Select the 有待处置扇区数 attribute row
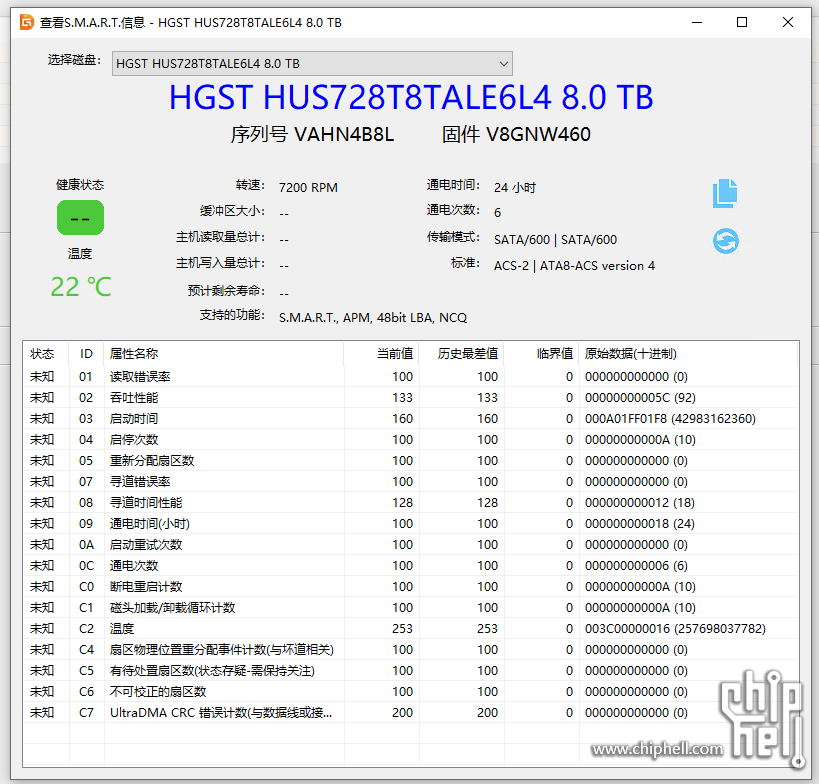 411,671
